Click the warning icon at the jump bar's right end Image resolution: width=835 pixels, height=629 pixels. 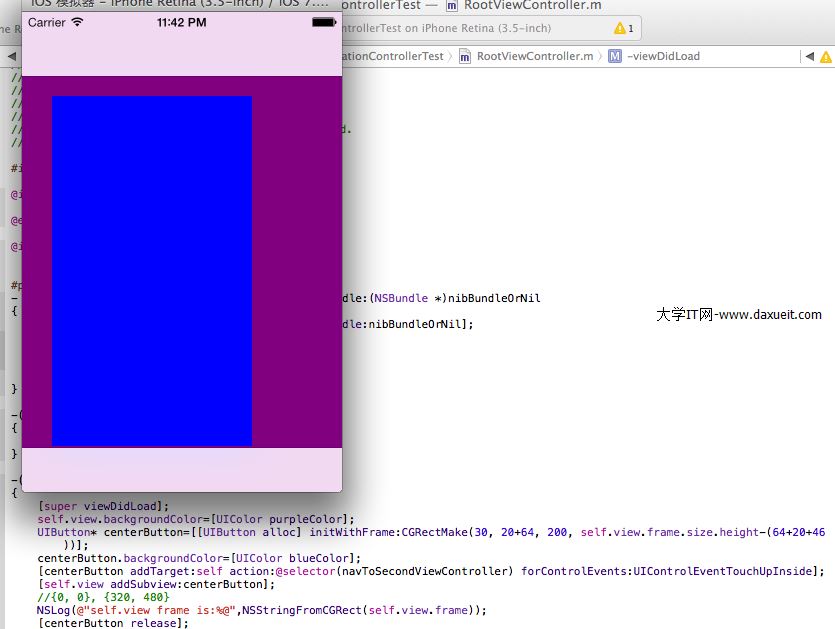coord(823,57)
